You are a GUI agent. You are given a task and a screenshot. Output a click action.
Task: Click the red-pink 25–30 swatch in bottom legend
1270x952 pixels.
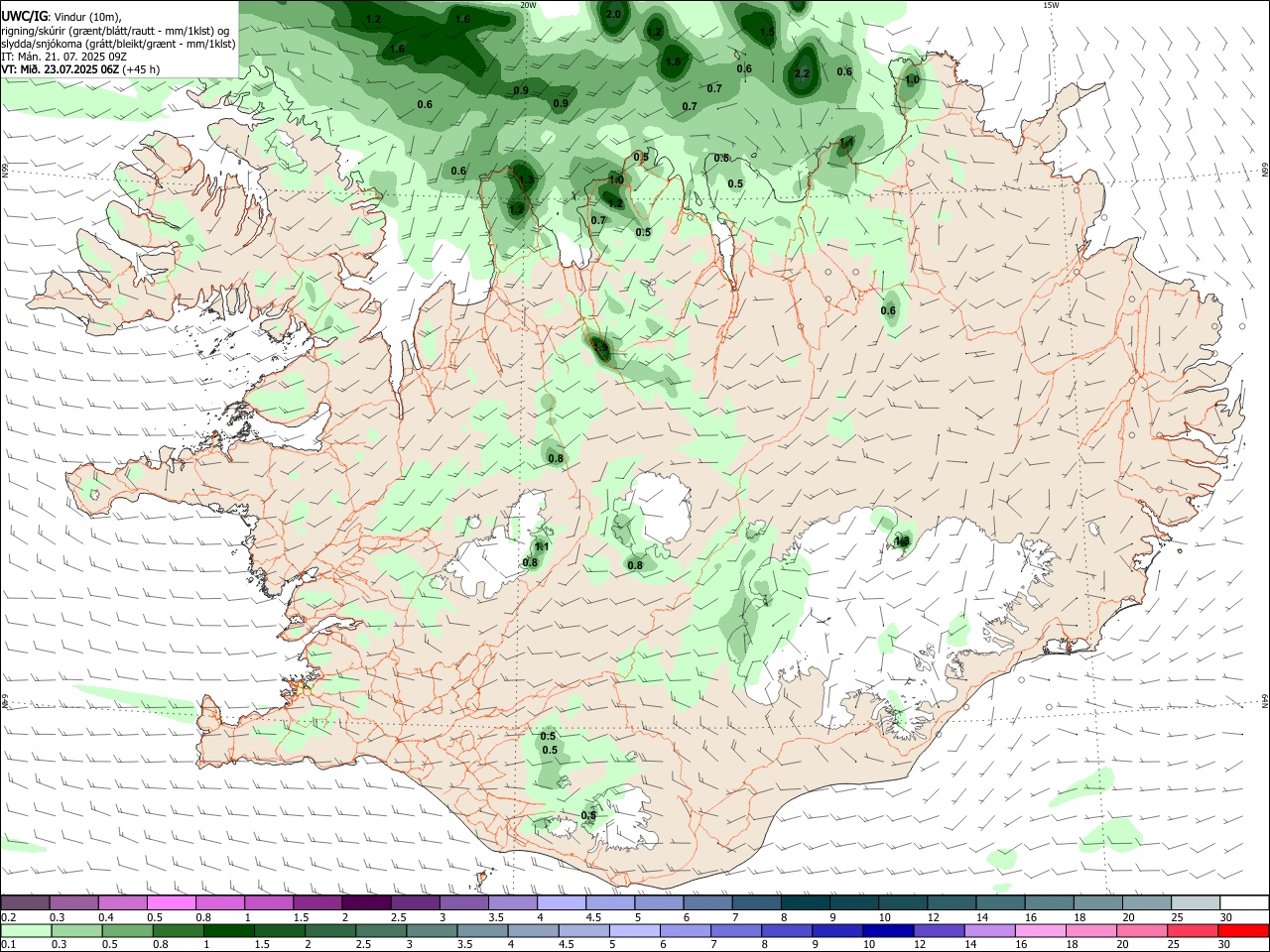1192,930
